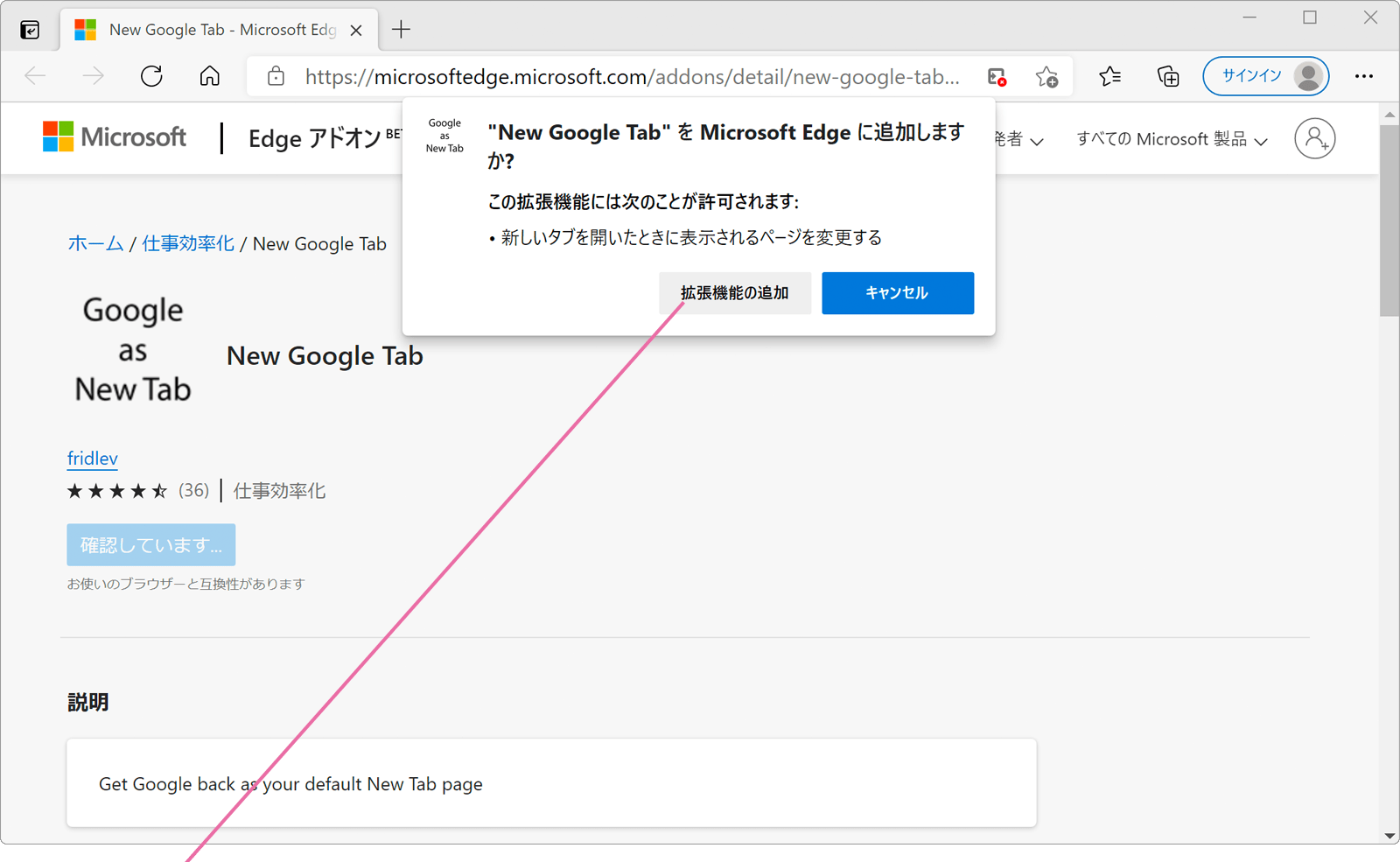Screen dimensions: 1400x862
Task: Maximize the Edge window
Action: pyautogui.click(x=1310, y=18)
